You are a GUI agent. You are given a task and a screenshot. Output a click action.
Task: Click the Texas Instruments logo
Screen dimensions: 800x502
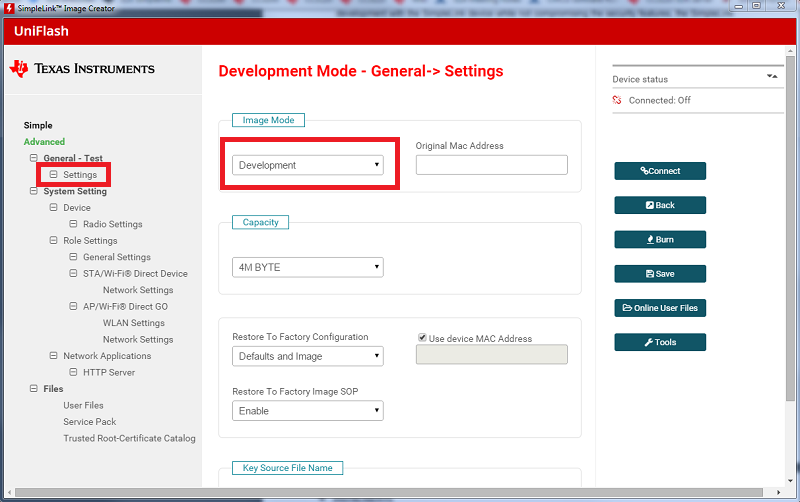tap(82, 68)
